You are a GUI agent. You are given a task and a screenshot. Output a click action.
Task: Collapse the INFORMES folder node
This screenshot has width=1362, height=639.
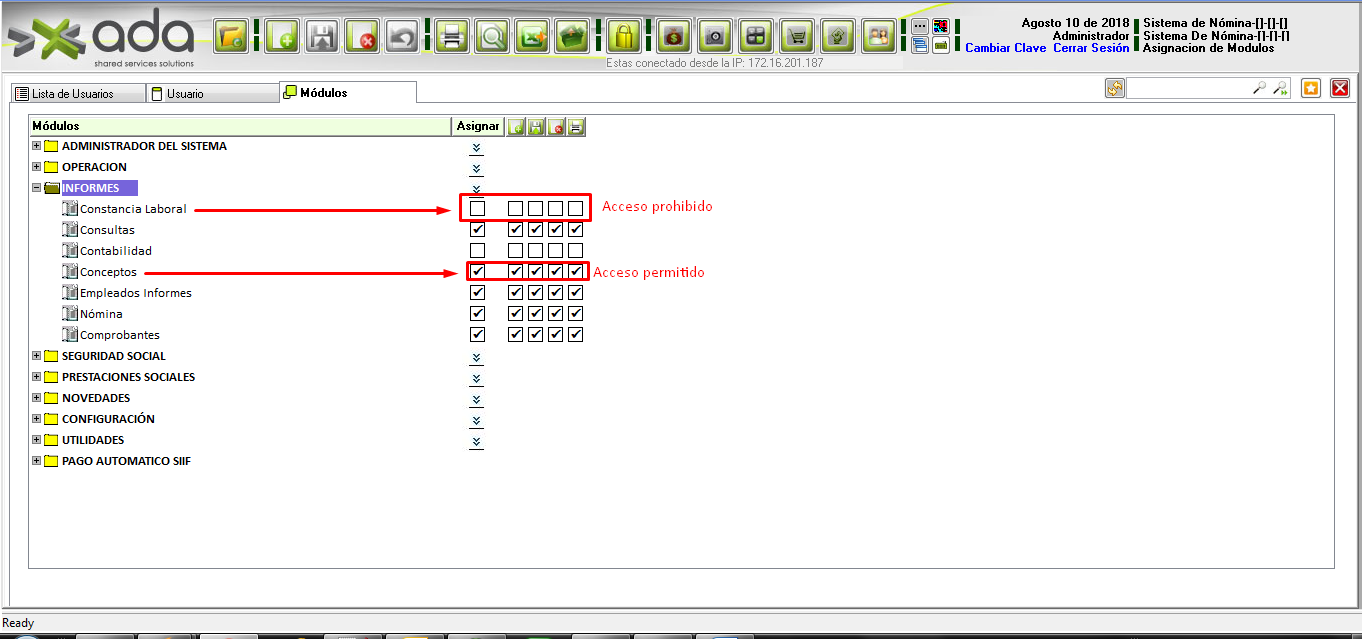point(37,188)
